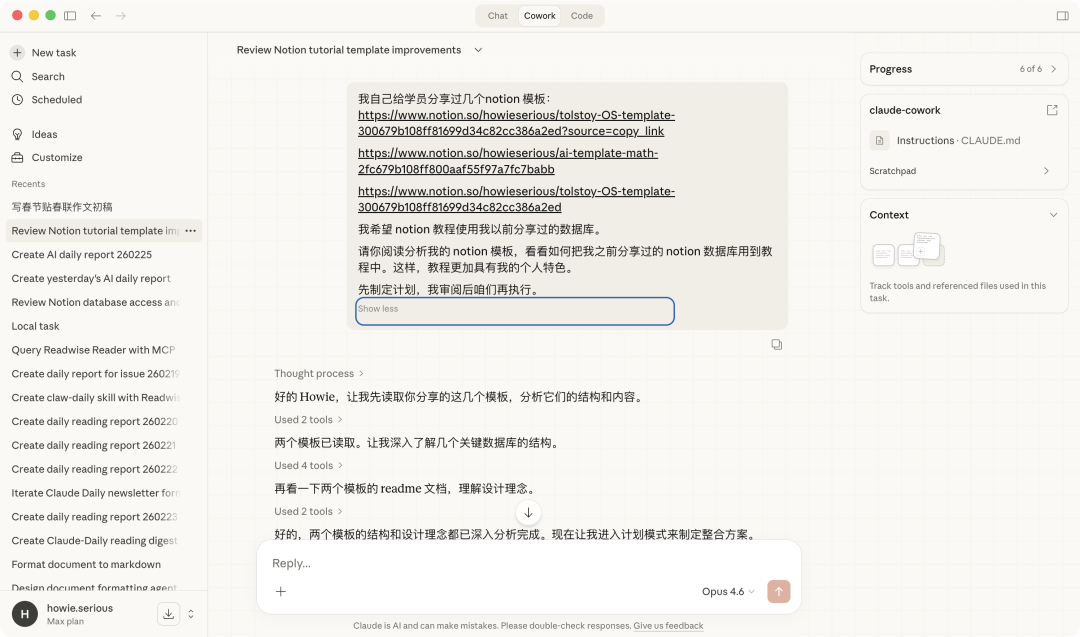Open the Create AI daily report 260225 task
1080x637 pixels.
coord(81,255)
